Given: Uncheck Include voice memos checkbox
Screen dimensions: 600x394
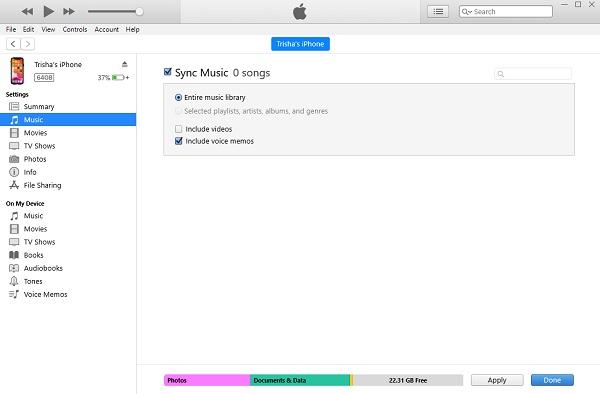Looking at the screenshot, I should click(178, 141).
